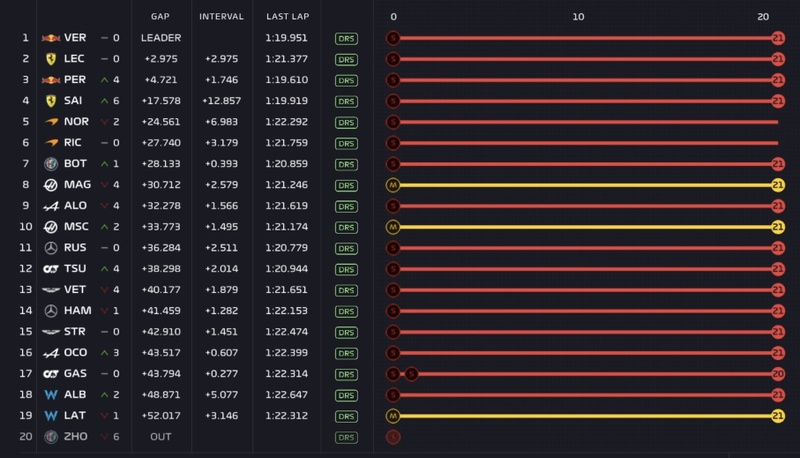
Task: Select the starting soft tyre icon for HAM
Action: pyautogui.click(x=393, y=311)
